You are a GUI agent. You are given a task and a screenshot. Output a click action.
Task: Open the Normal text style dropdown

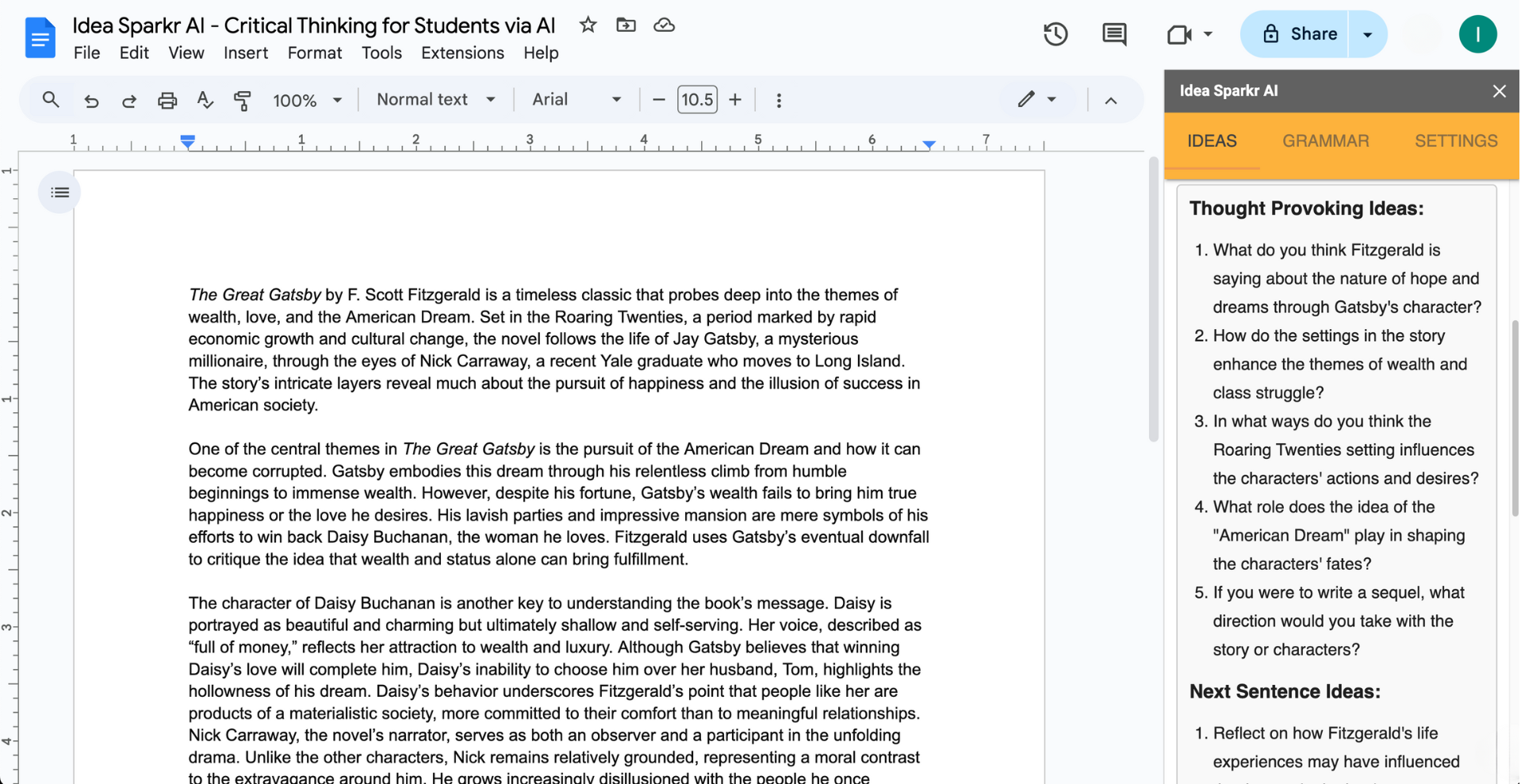click(x=435, y=99)
